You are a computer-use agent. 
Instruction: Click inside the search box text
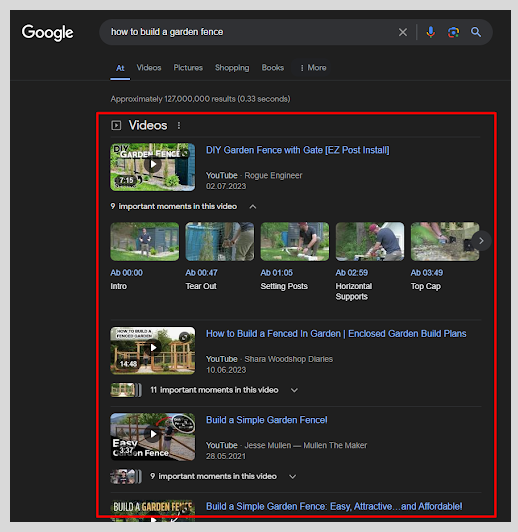pos(167,32)
